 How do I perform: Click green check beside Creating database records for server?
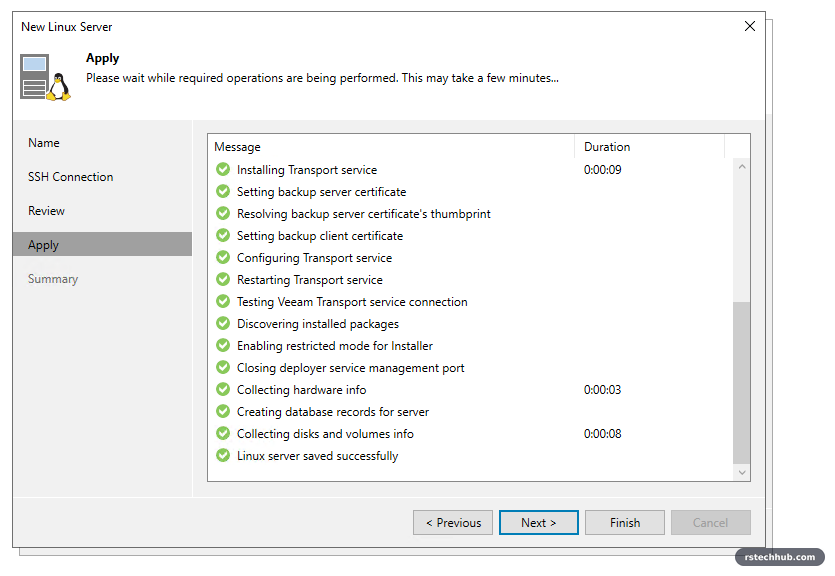point(223,411)
